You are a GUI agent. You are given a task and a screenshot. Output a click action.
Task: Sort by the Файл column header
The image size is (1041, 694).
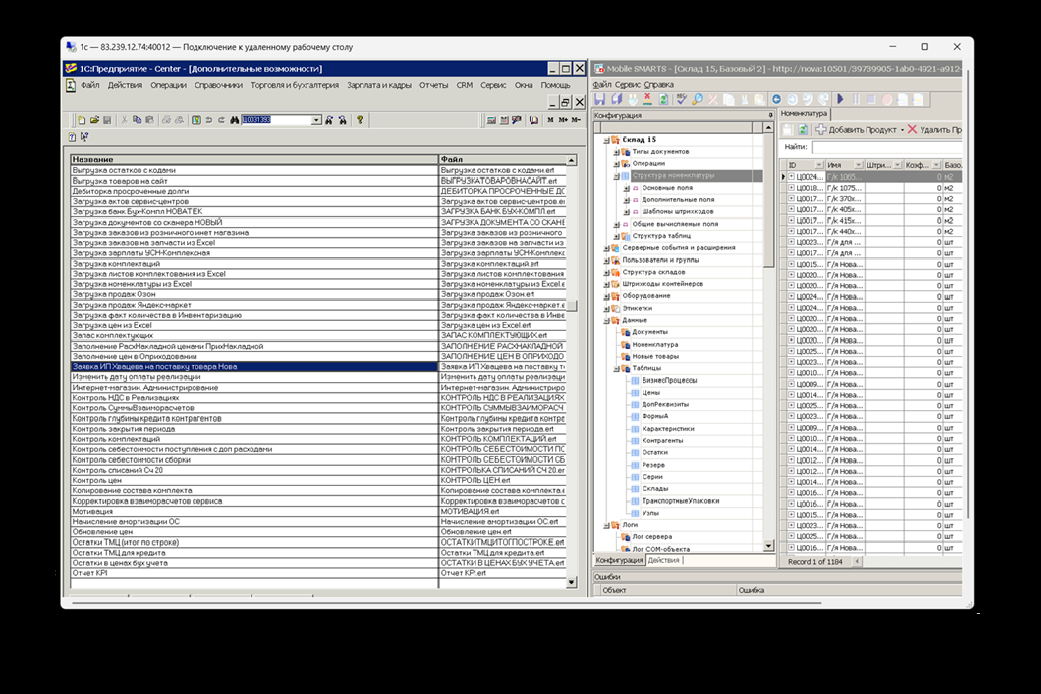click(x=502, y=159)
